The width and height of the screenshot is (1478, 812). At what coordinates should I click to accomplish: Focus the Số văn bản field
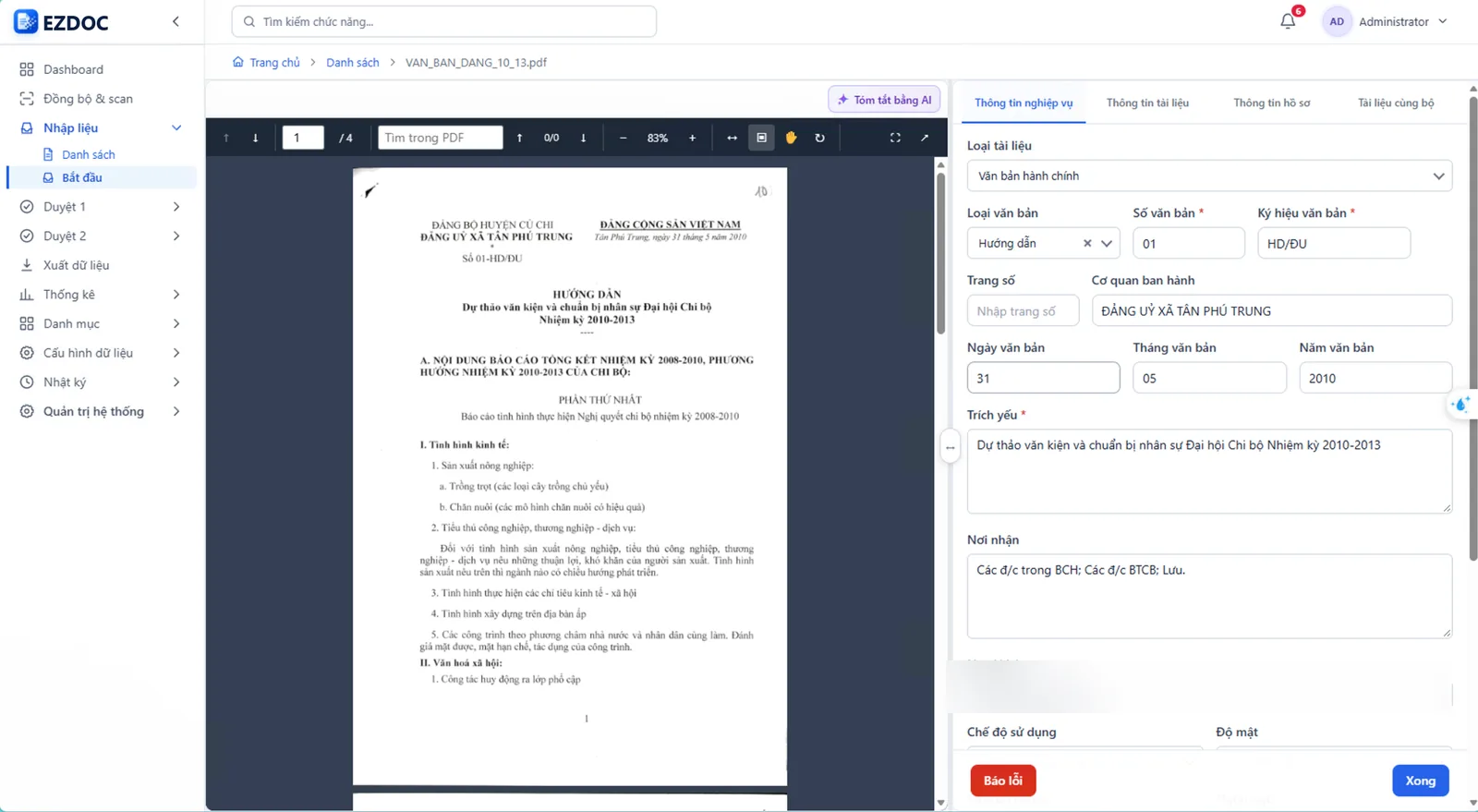coord(1189,243)
